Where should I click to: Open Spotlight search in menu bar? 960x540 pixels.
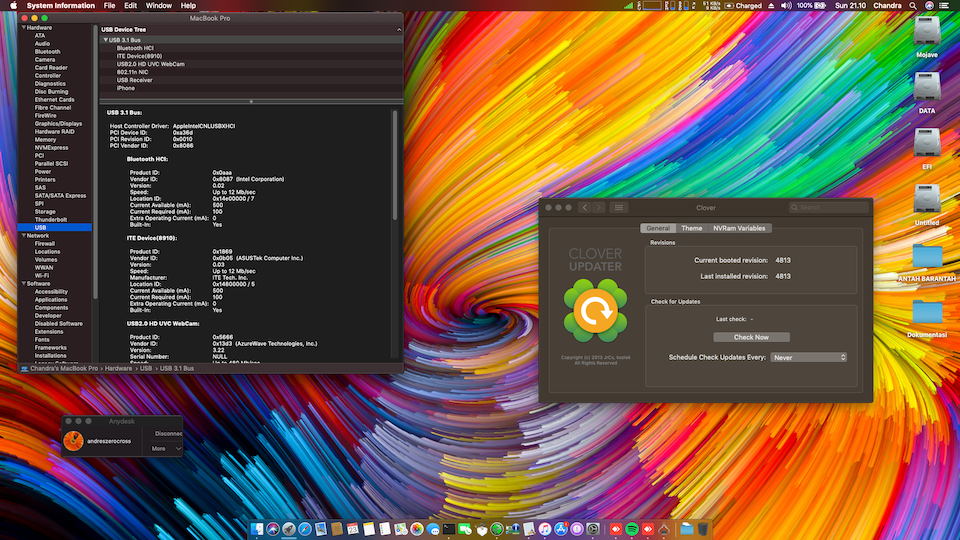click(x=913, y=6)
